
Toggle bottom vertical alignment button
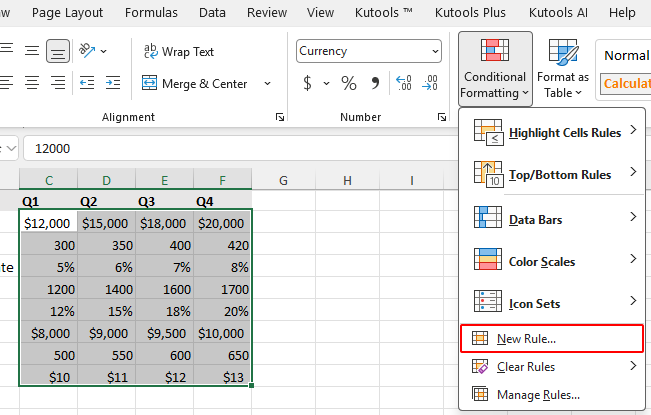click(x=58, y=51)
